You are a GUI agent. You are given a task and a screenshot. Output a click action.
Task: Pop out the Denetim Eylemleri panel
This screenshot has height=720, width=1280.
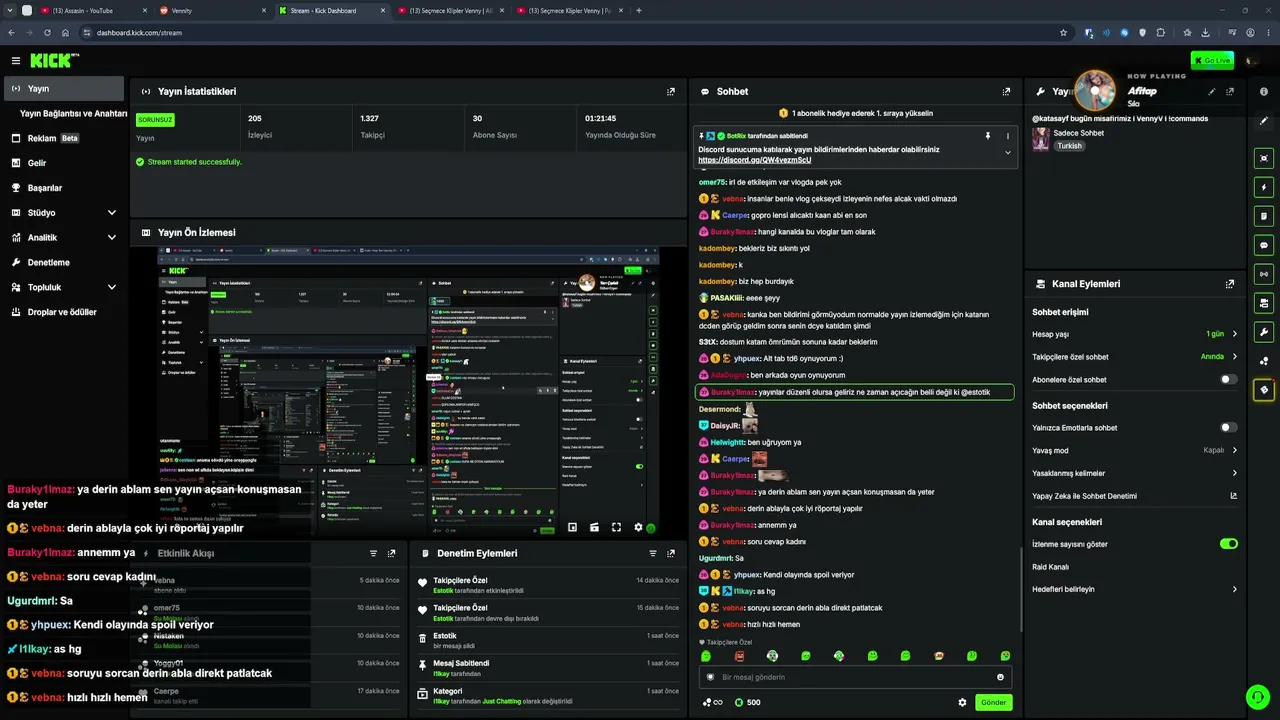671,553
